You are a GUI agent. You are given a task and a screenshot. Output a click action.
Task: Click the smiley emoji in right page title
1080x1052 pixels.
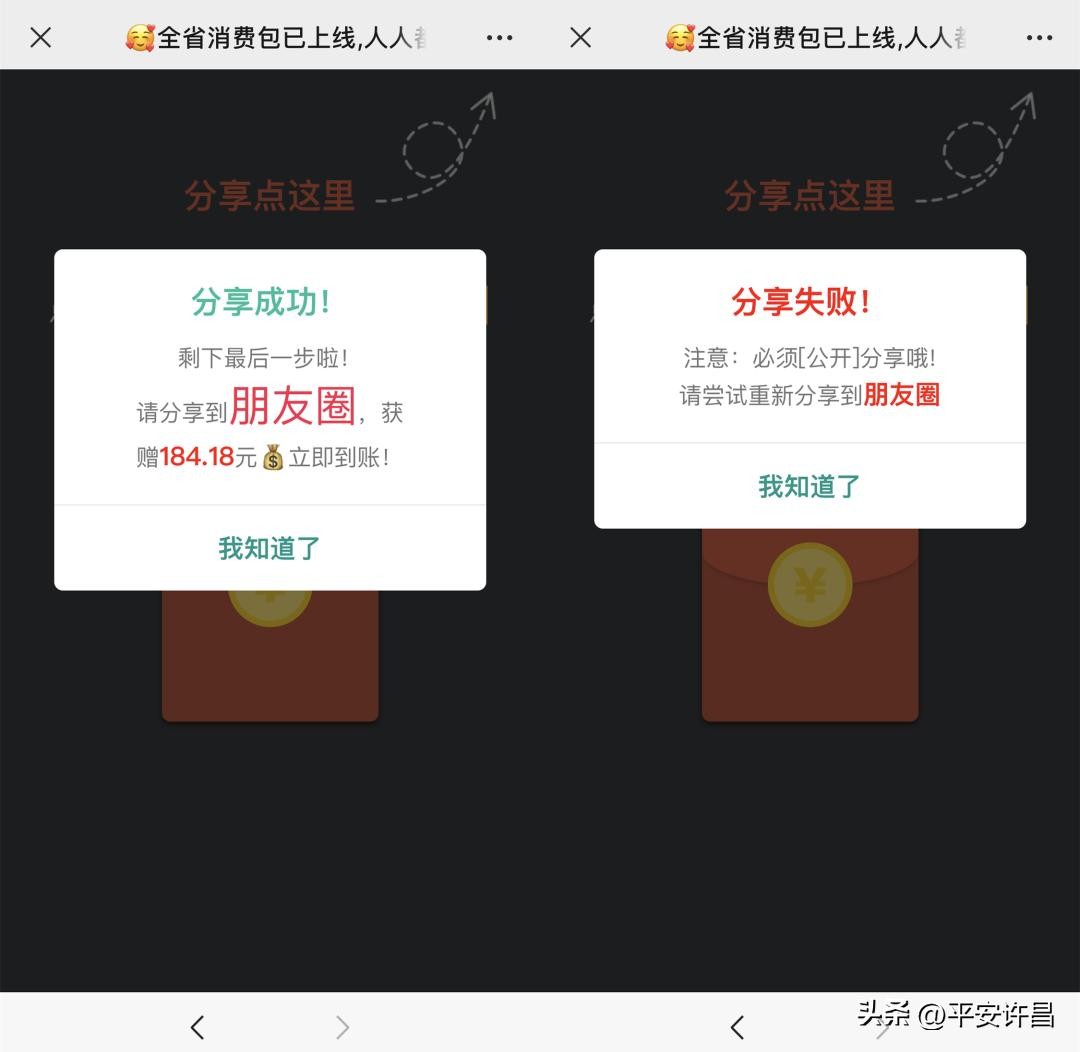pyautogui.click(x=680, y=38)
